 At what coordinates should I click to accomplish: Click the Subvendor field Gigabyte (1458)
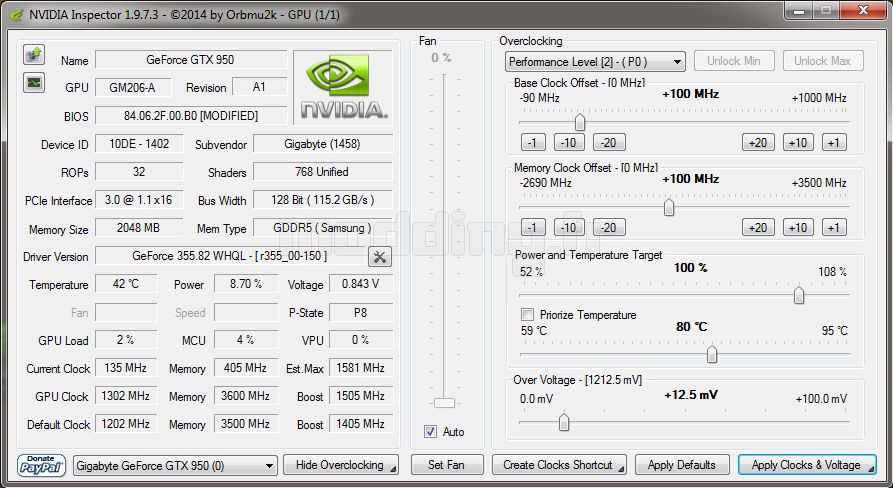[x=322, y=144]
